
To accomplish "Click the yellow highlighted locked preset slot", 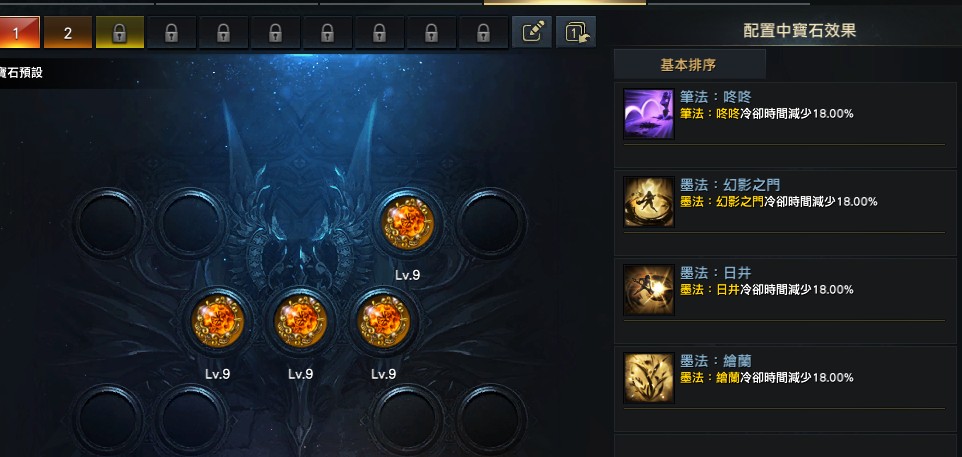I will coord(120,33).
